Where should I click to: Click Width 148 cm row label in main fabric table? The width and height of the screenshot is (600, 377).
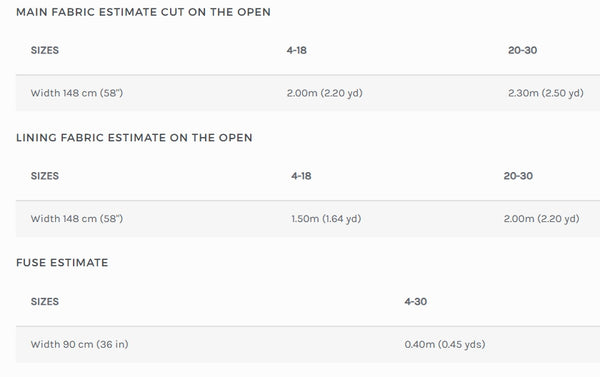click(77, 93)
